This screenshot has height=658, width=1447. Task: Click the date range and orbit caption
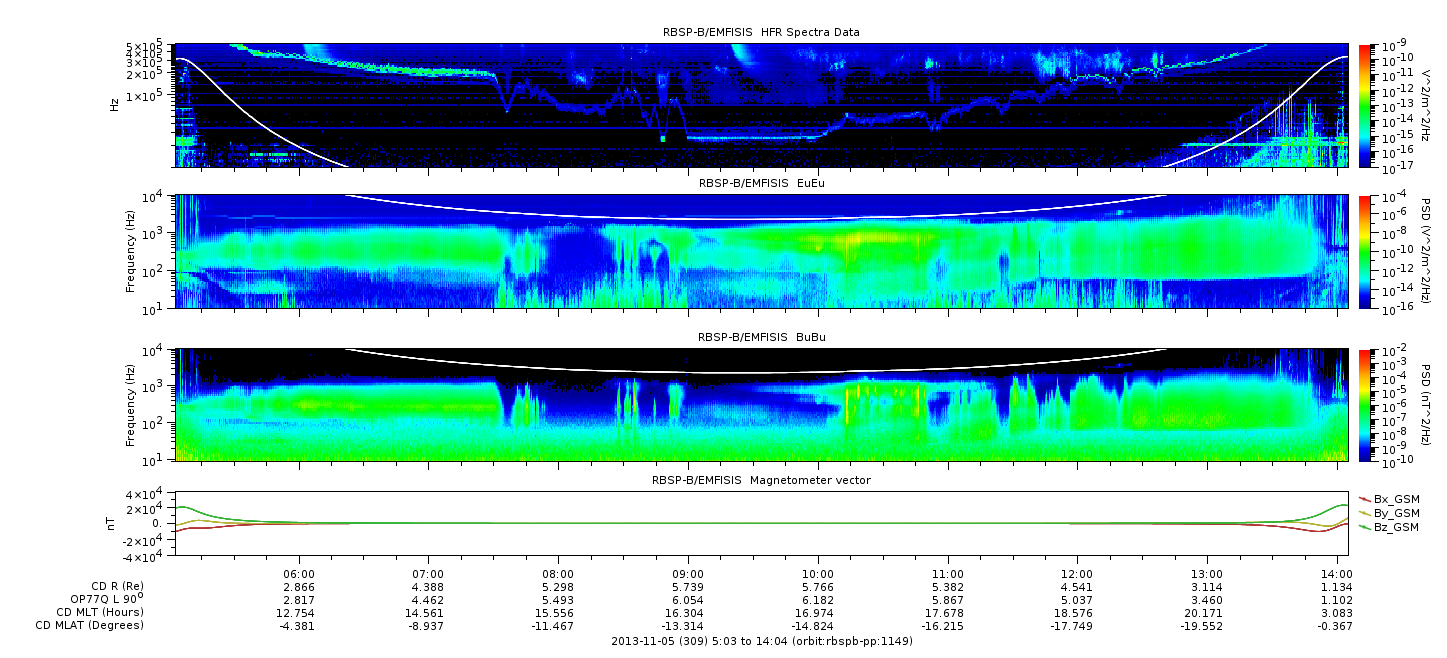point(761,641)
